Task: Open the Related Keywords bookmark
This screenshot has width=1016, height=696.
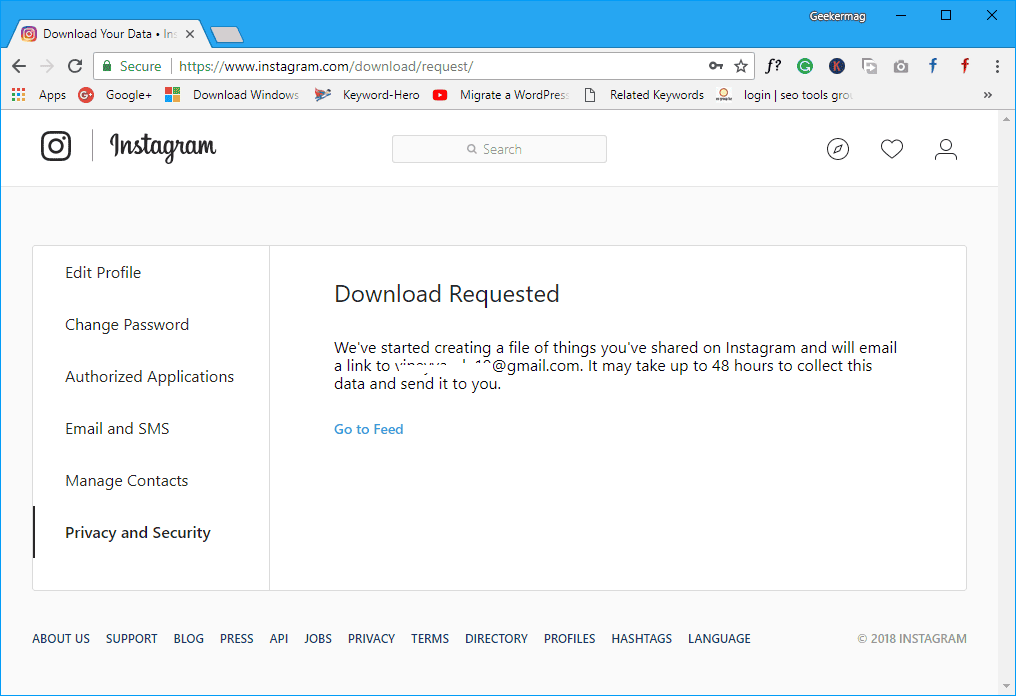Action: 643,95
